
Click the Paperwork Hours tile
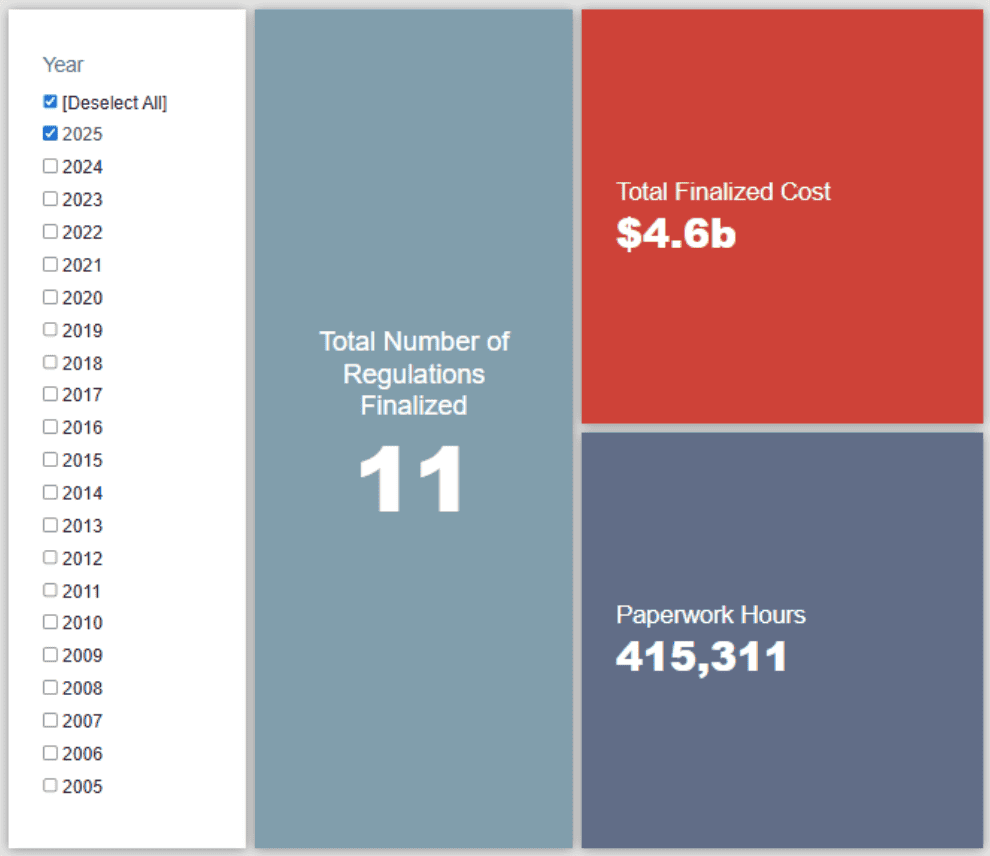(x=782, y=640)
